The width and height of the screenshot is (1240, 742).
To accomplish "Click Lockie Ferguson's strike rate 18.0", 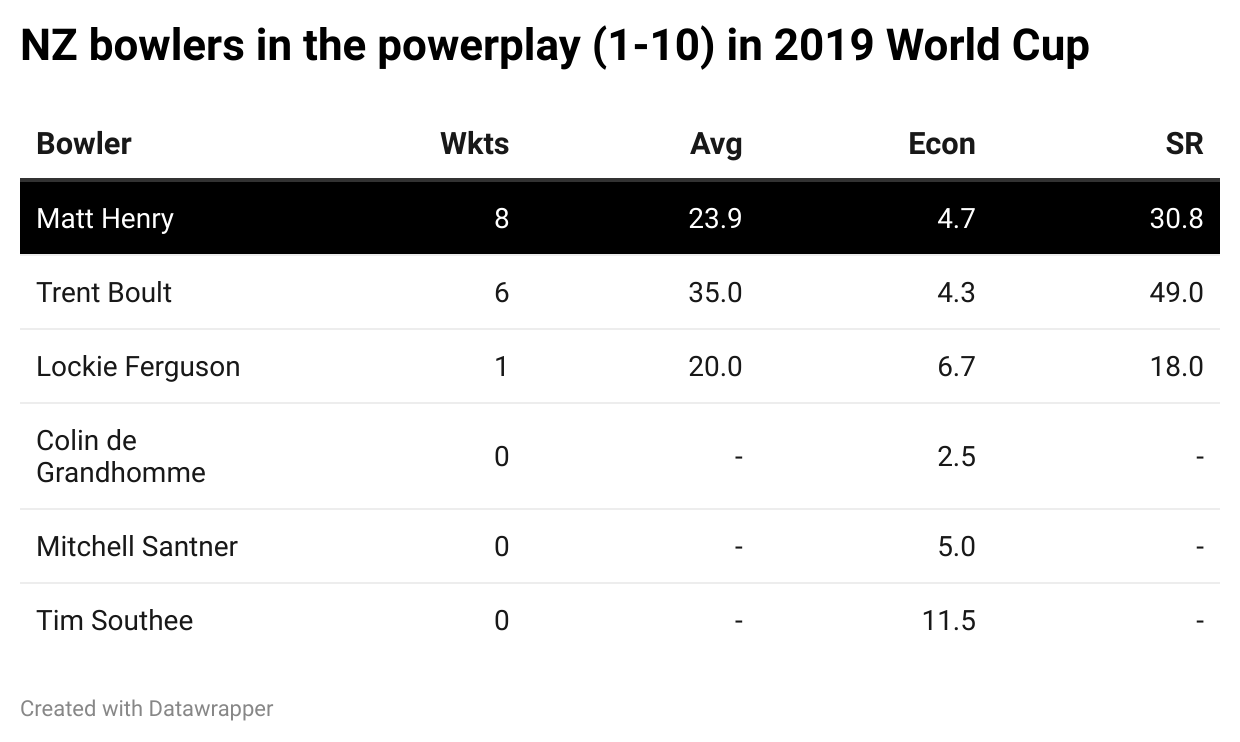I will point(1176,366).
